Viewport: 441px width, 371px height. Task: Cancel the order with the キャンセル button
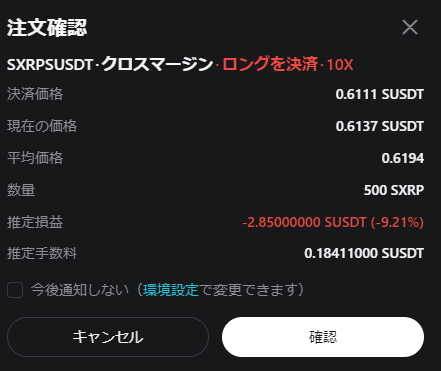click(108, 337)
